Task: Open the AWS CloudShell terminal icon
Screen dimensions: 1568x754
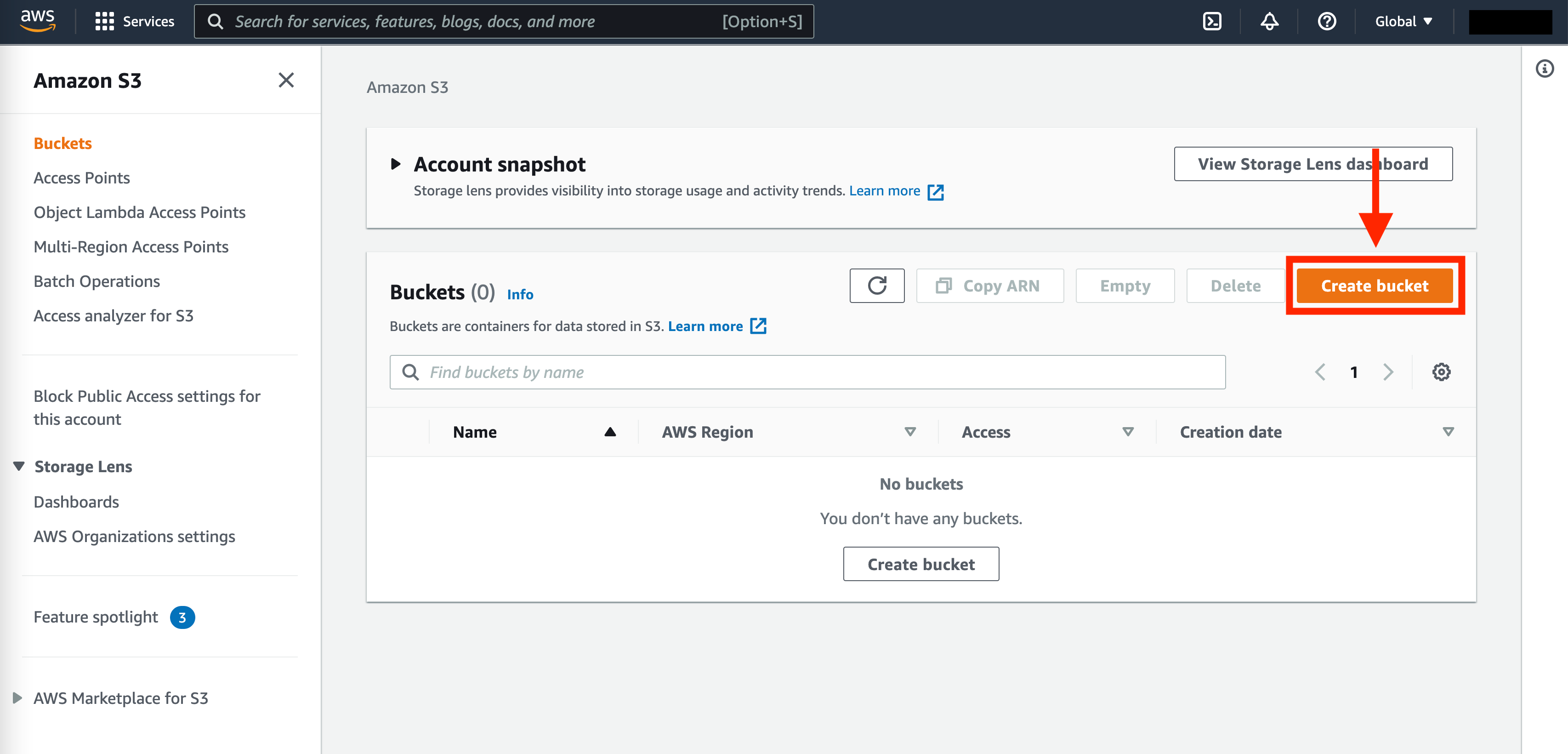Action: (1211, 21)
